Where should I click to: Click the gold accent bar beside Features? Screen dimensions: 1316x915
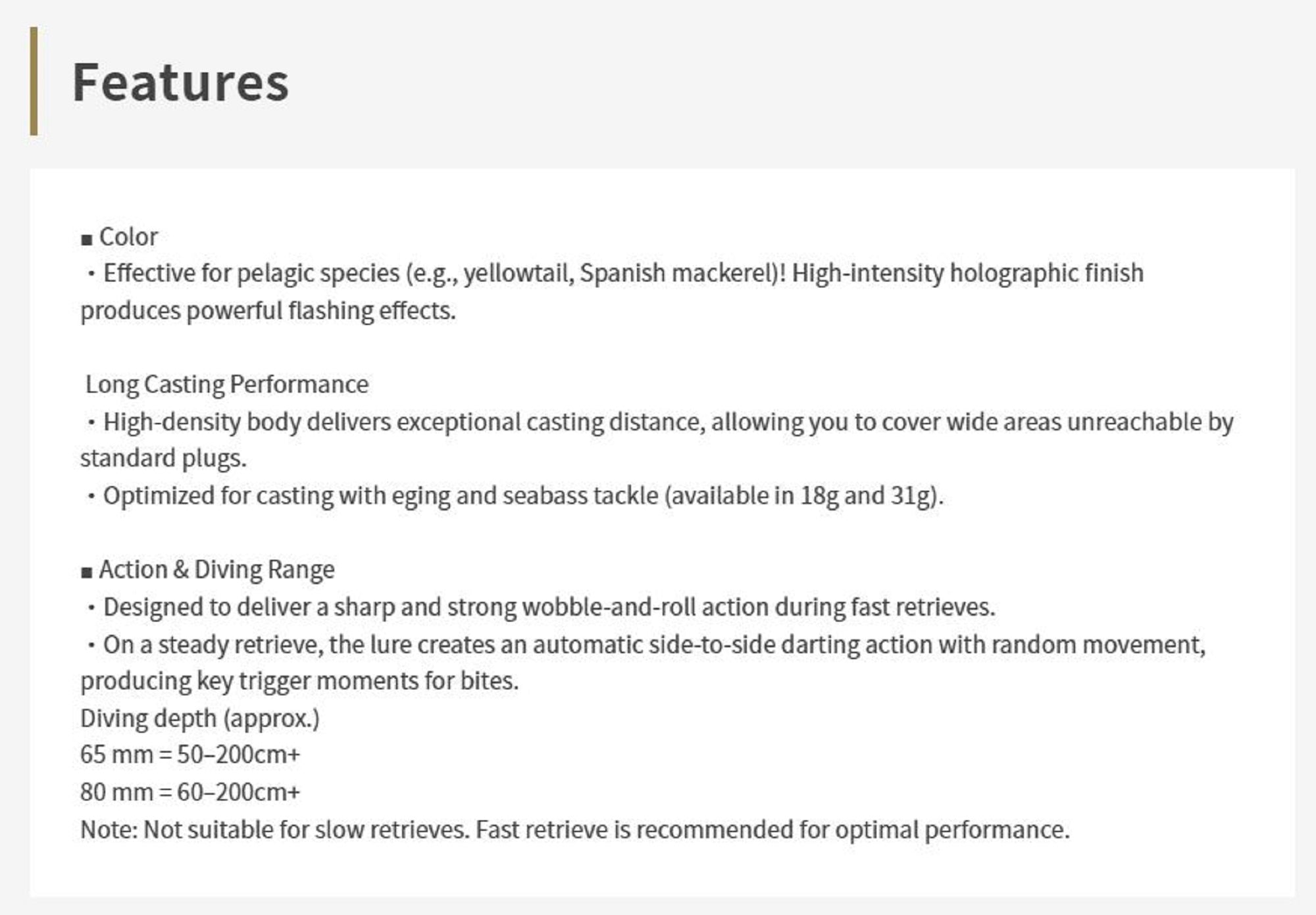pyautogui.click(x=34, y=81)
